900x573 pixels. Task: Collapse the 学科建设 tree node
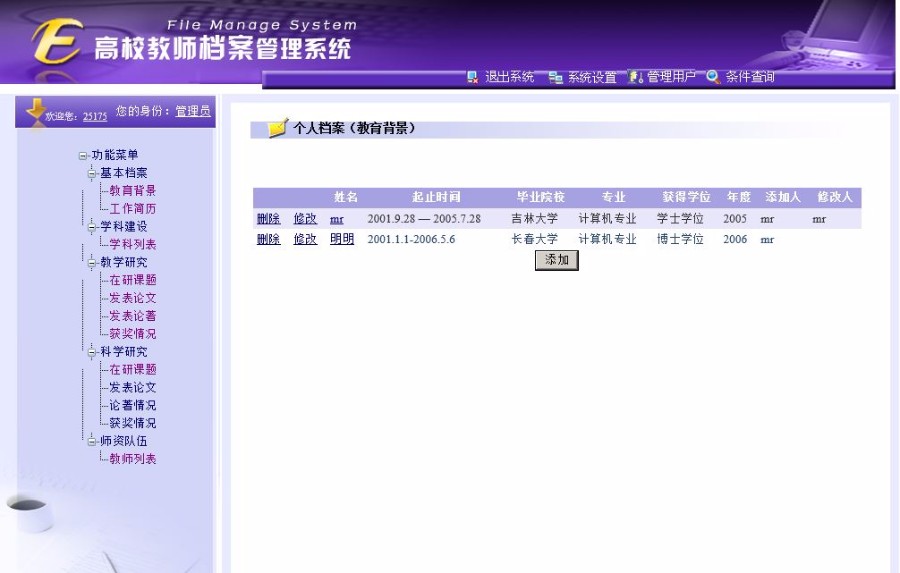click(x=92, y=227)
